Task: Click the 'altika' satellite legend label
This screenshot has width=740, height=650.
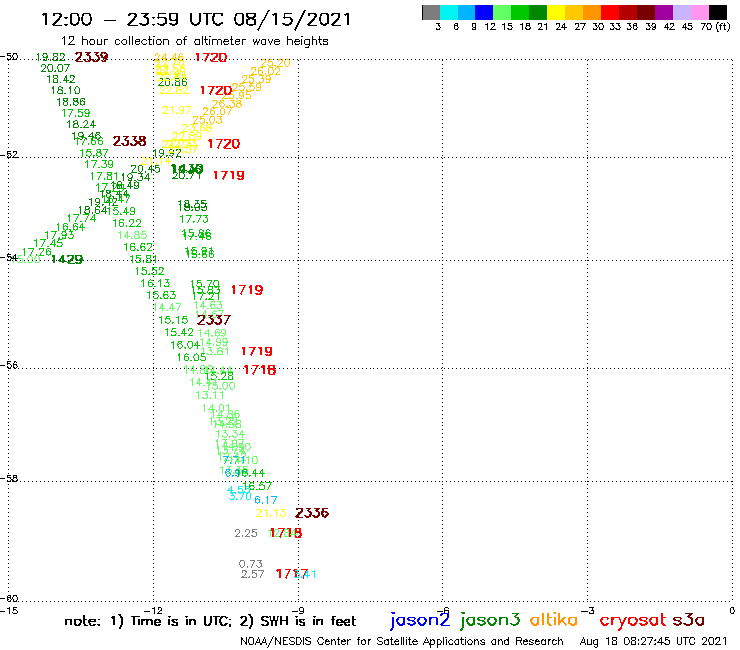Action: click(554, 620)
